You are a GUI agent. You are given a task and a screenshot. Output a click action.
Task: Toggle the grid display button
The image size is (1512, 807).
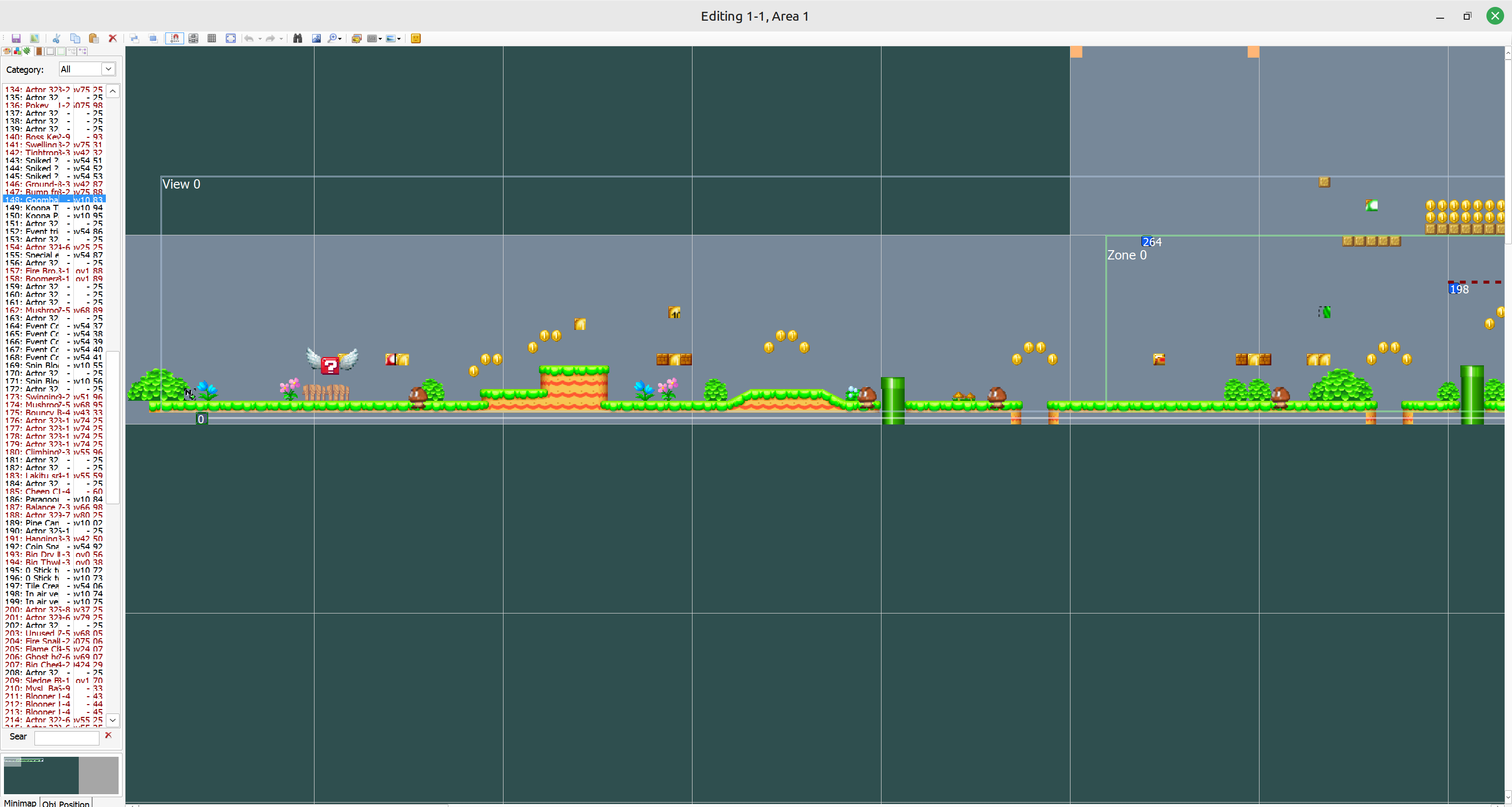click(x=212, y=38)
